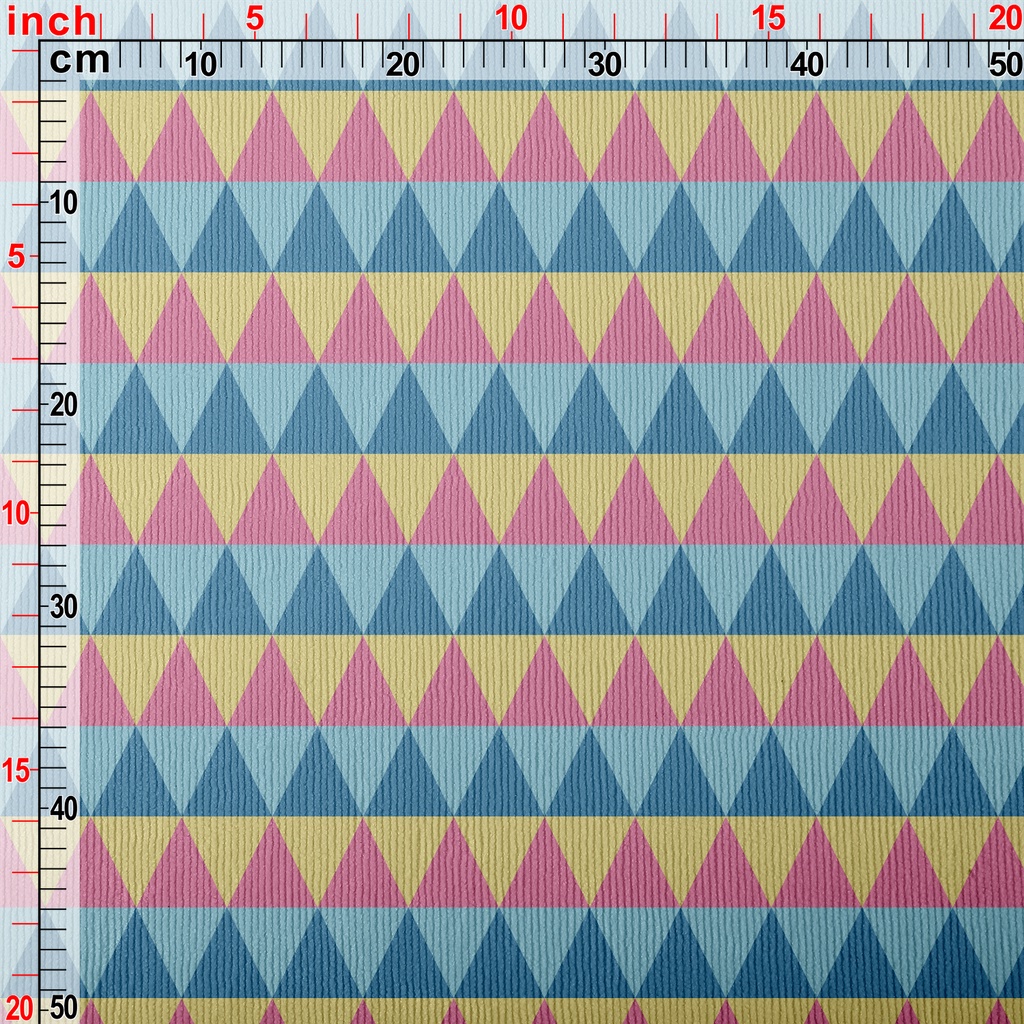The height and width of the screenshot is (1024, 1024).
Task: Click the black 'cm' unit label
Action: click(79, 61)
